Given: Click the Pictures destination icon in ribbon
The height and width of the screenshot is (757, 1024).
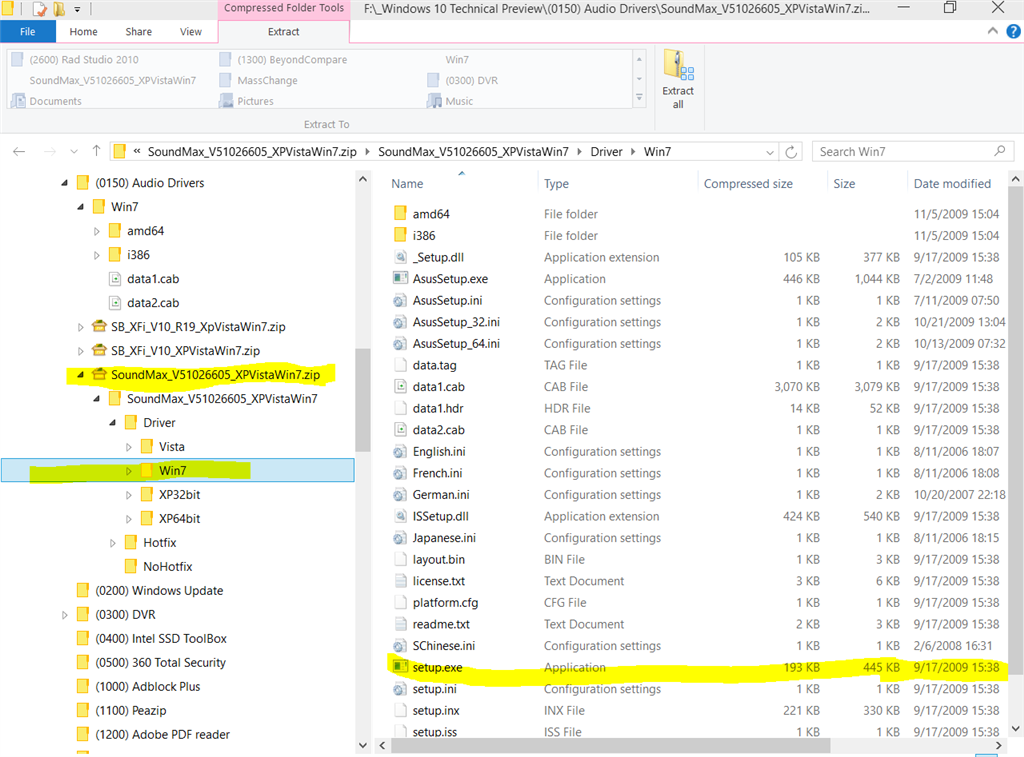Looking at the screenshot, I should click(226, 101).
